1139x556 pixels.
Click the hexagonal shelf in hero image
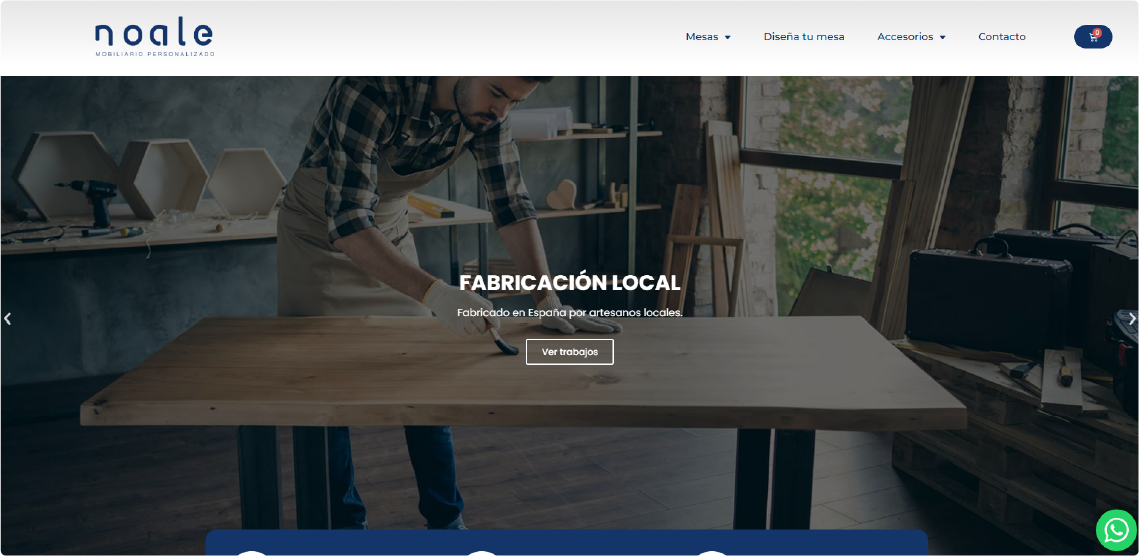163,177
